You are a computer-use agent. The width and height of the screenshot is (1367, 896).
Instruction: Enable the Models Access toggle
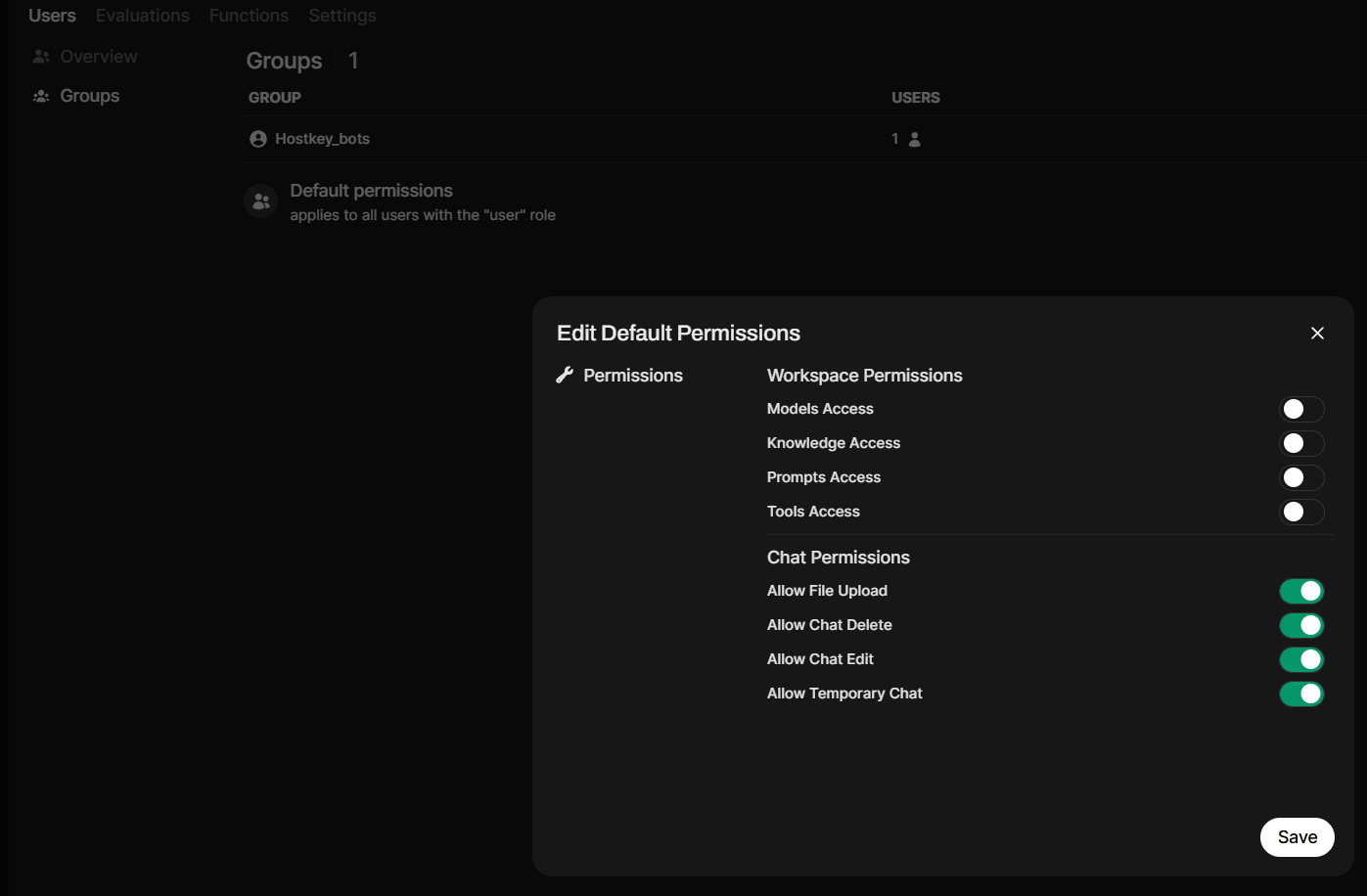[x=1301, y=409]
